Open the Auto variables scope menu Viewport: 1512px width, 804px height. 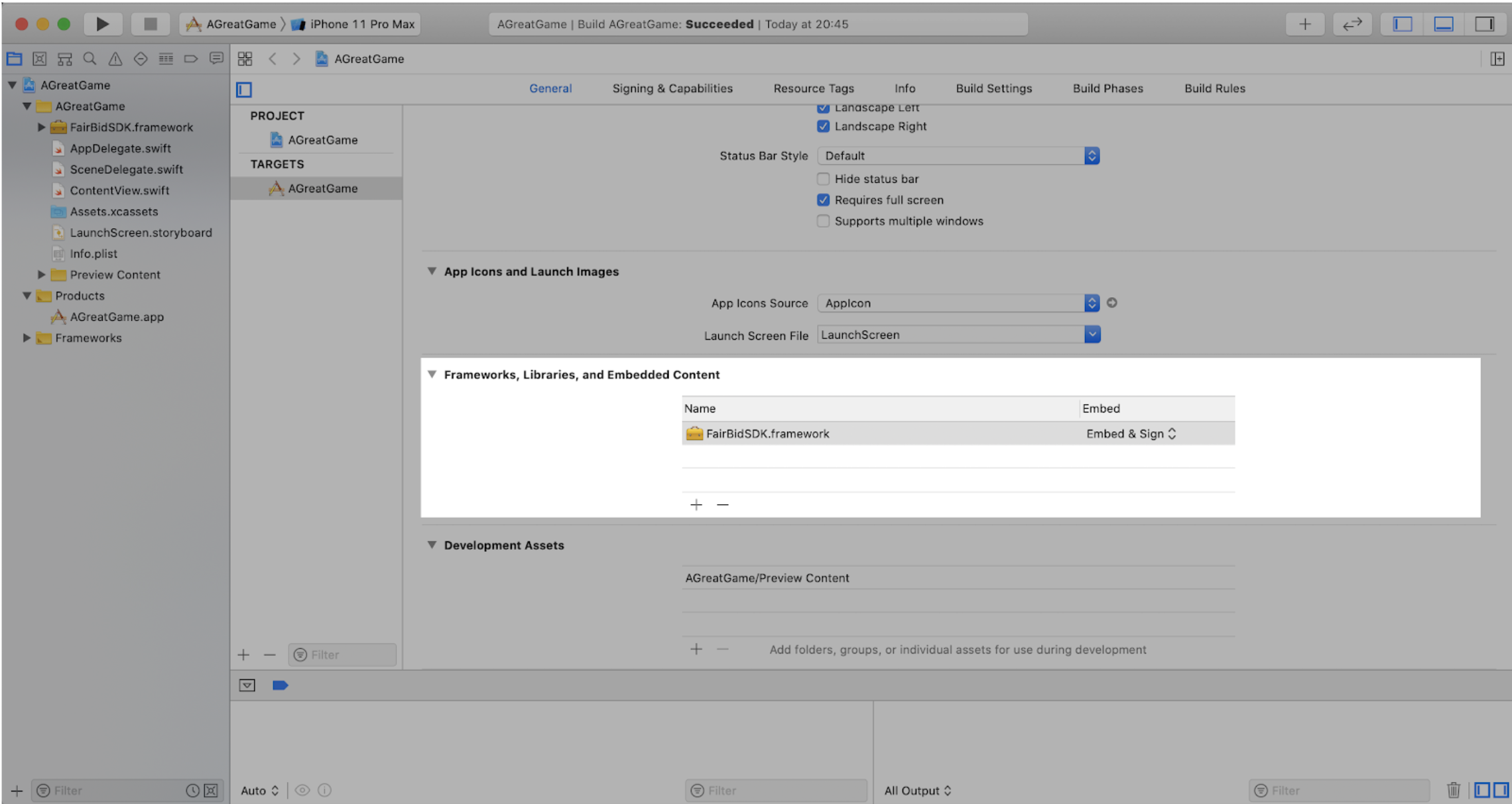pyautogui.click(x=259, y=790)
